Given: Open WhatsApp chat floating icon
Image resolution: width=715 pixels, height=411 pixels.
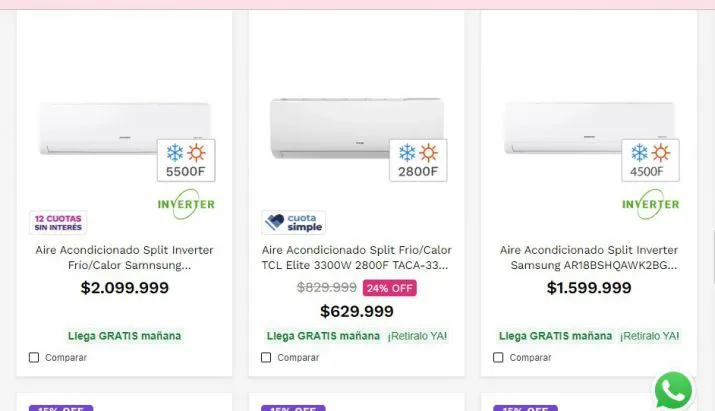Looking at the screenshot, I should [x=673, y=390].
